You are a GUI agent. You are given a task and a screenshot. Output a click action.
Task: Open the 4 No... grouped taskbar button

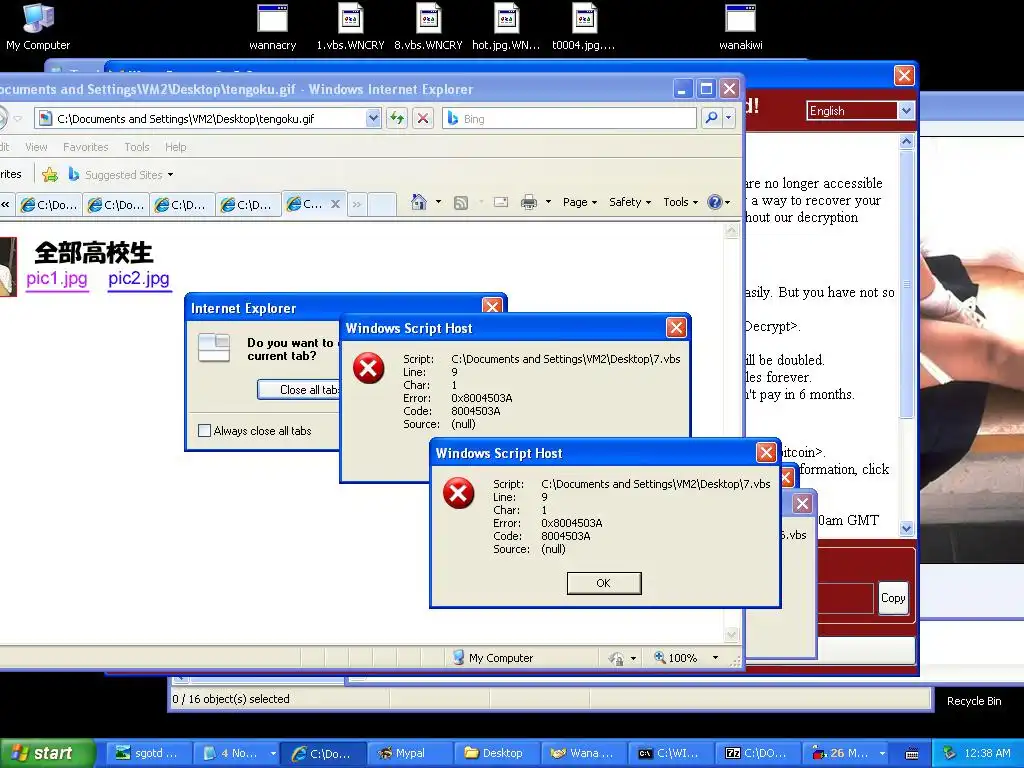click(236, 753)
